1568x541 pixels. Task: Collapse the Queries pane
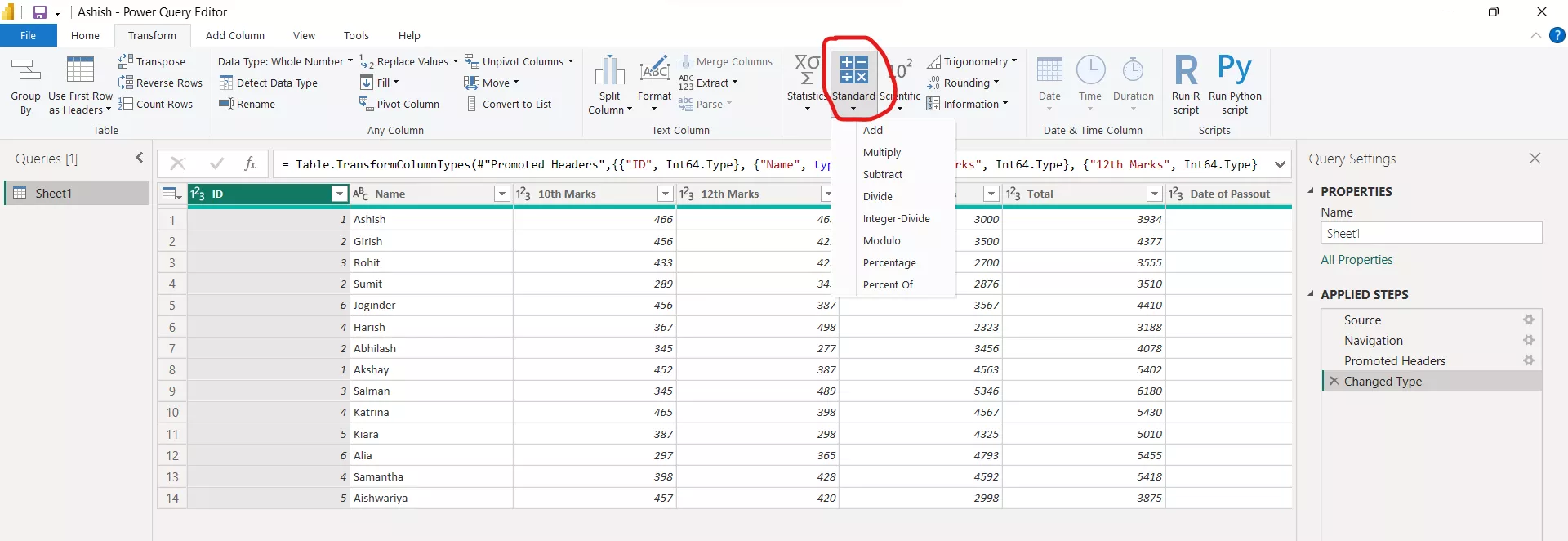click(140, 158)
